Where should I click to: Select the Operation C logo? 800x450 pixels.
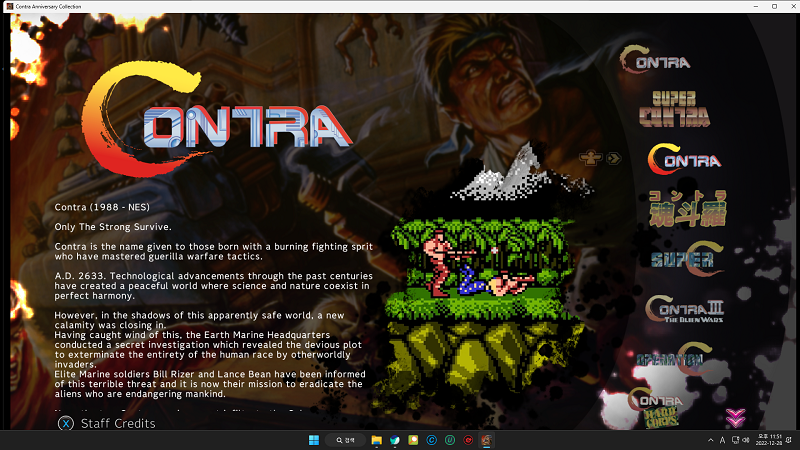pos(674,359)
